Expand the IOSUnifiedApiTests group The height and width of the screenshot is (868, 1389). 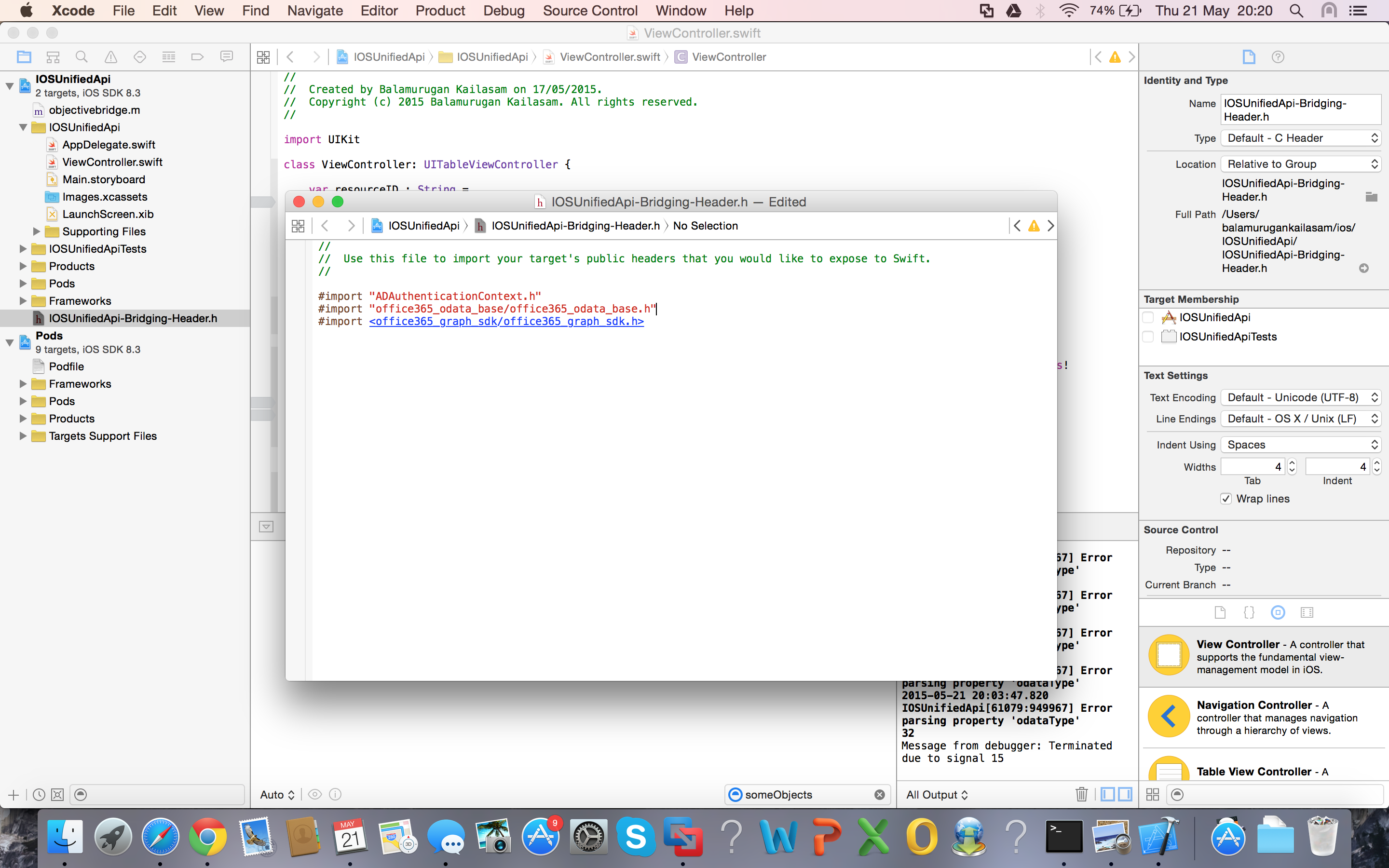(x=22, y=248)
